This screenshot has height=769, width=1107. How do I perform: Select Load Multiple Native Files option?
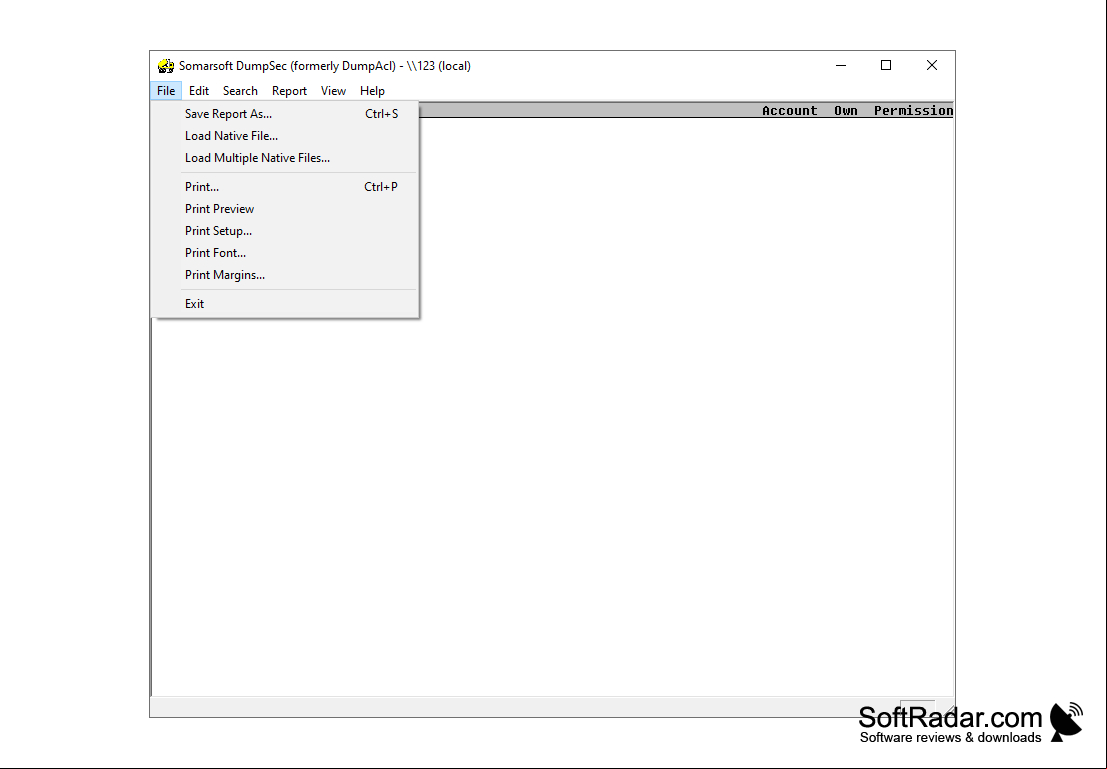pyautogui.click(x=285, y=157)
